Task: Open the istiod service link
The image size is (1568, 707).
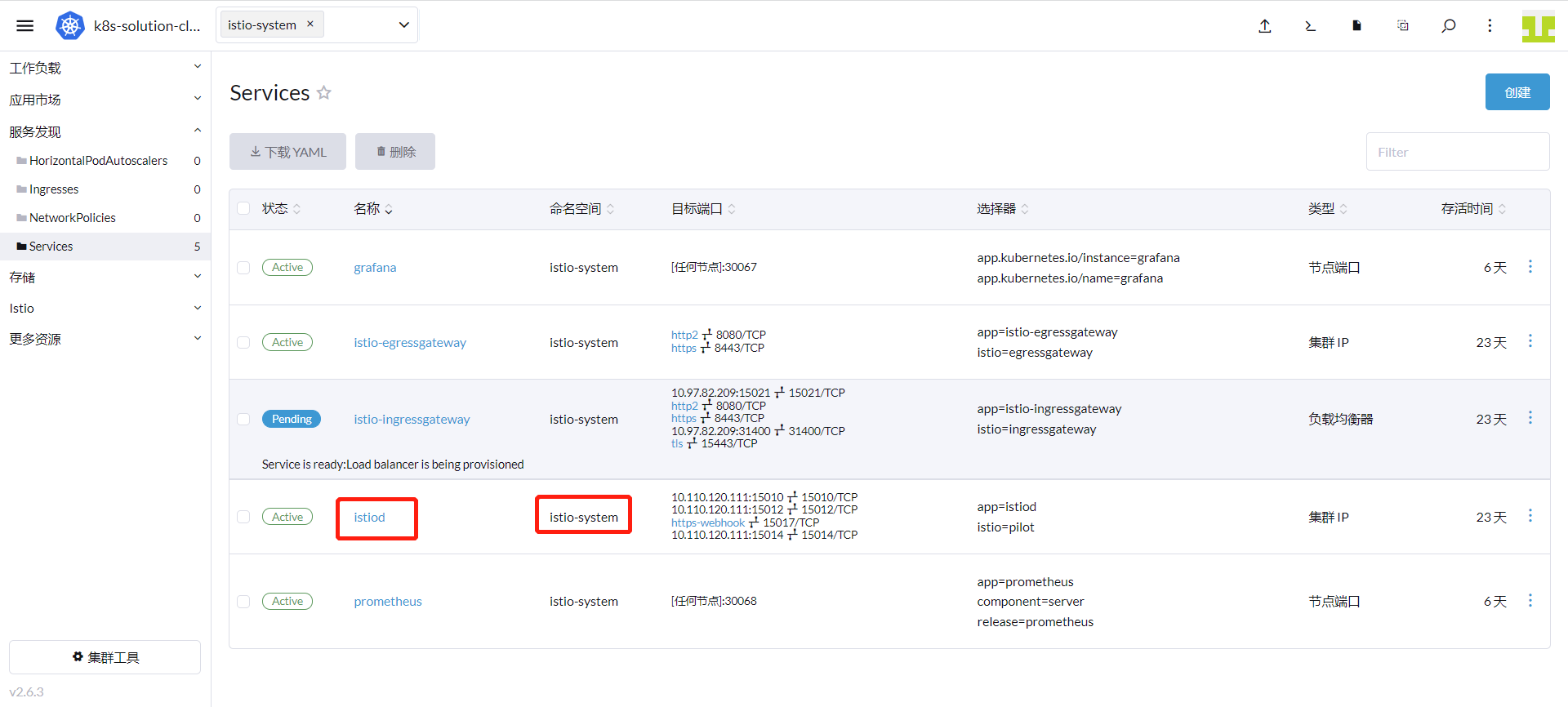Action: pyautogui.click(x=369, y=518)
